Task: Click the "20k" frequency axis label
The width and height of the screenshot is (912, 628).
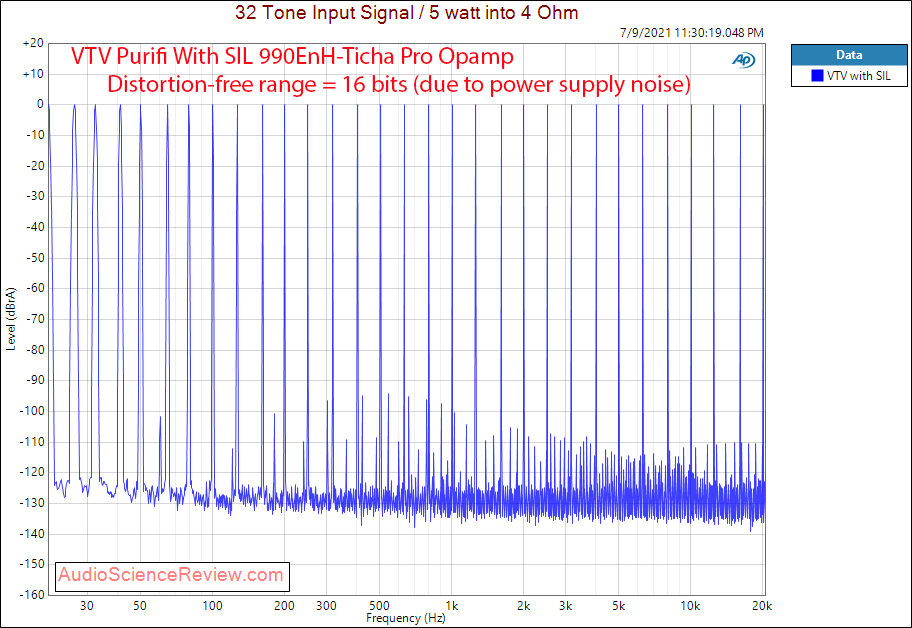Action: [x=762, y=606]
